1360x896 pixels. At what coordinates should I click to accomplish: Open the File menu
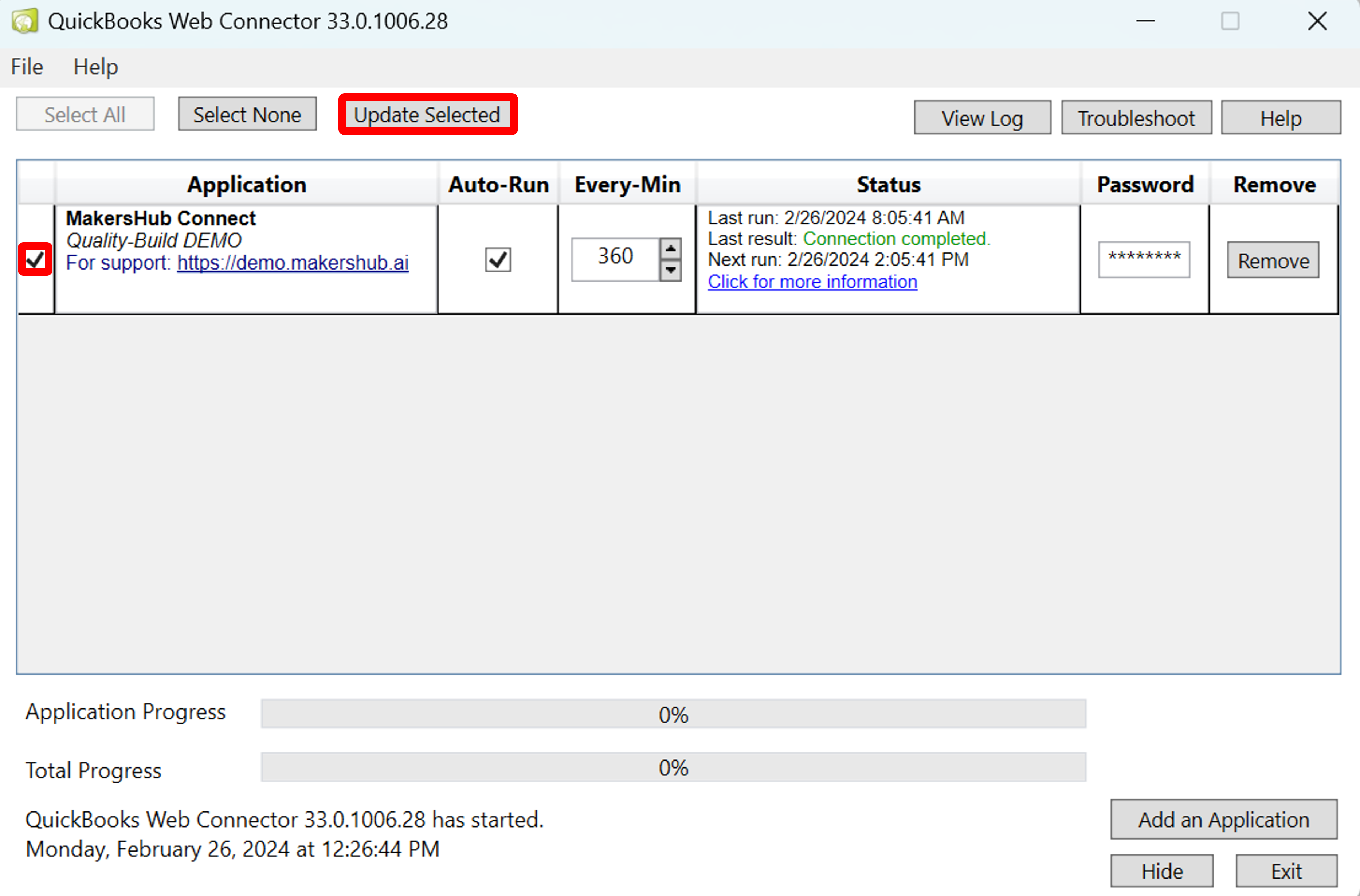27,67
